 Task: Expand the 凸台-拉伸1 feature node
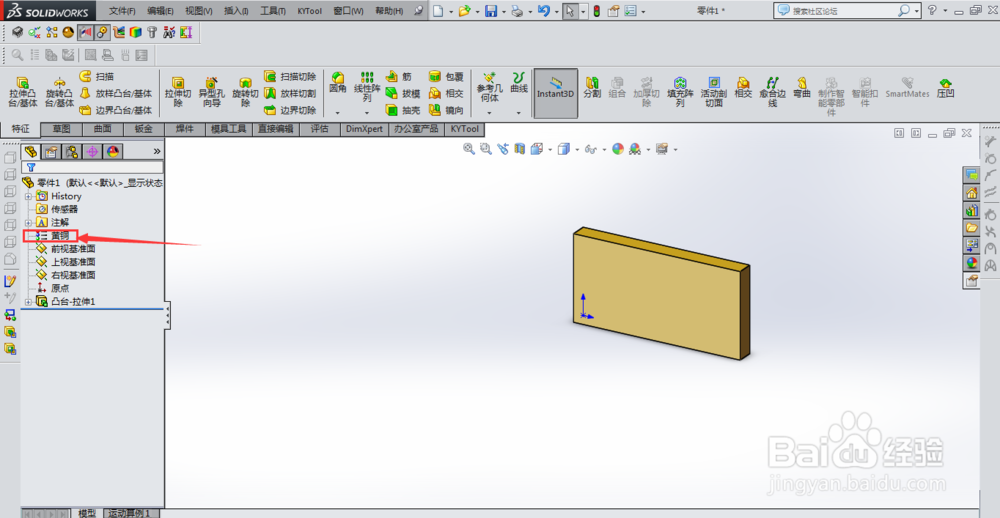[x=28, y=301]
